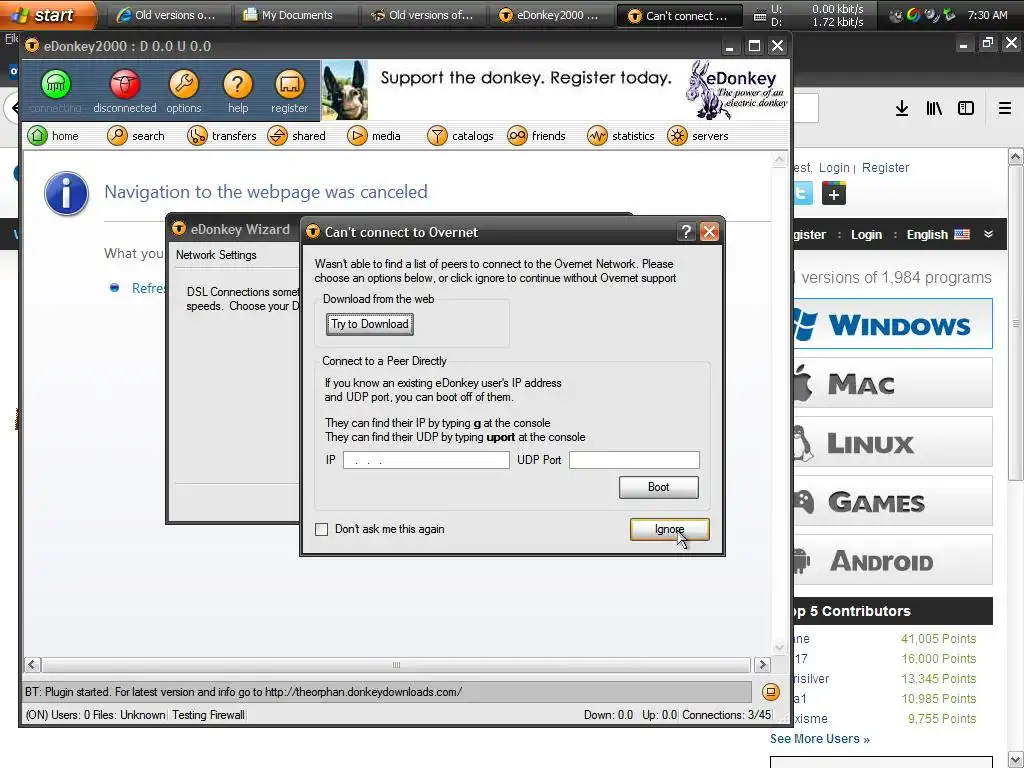Screen dimensions: 1024x768
Task: Open the transfers tab
Action: coord(222,136)
